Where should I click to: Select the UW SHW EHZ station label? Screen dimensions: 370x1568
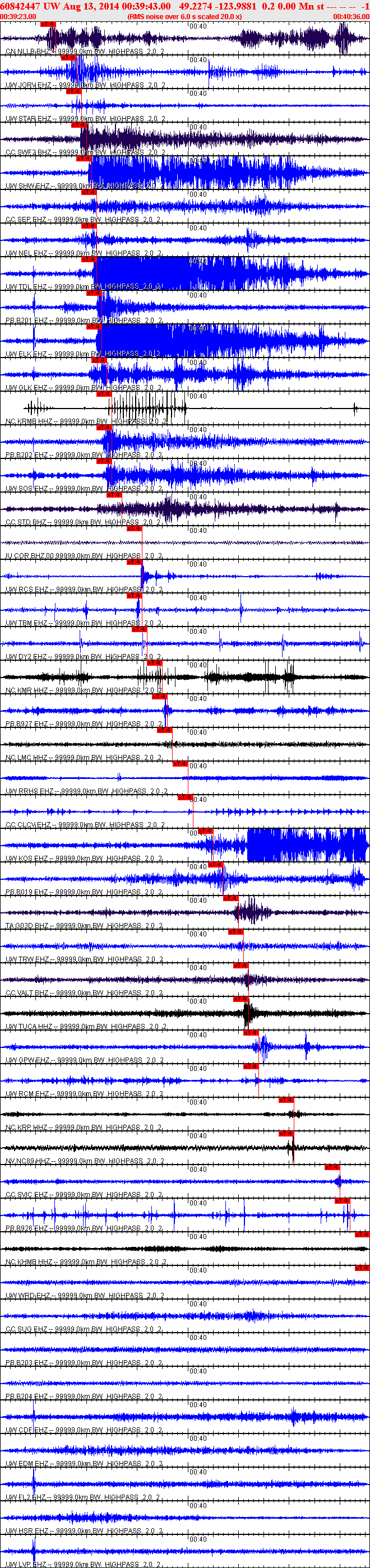pyautogui.click(x=84, y=186)
